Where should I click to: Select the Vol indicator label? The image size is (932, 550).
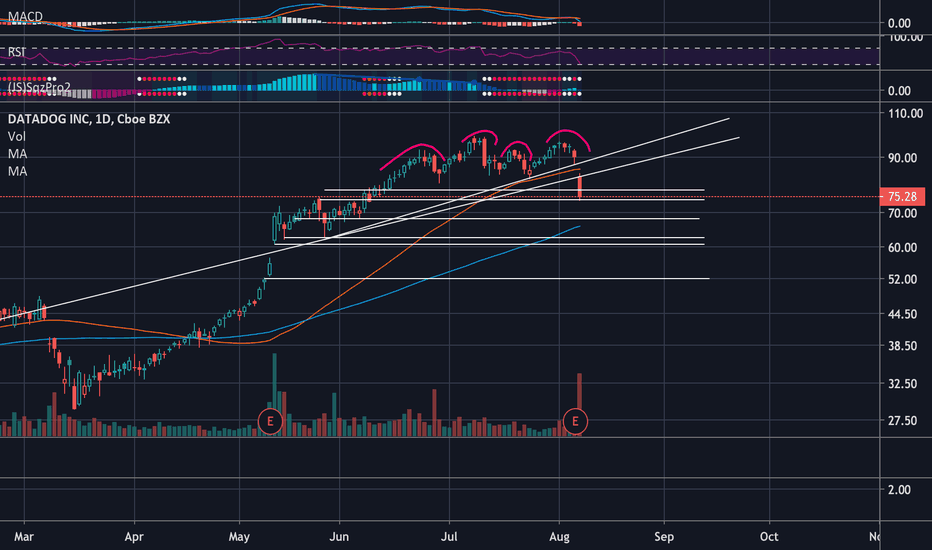[17, 137]
